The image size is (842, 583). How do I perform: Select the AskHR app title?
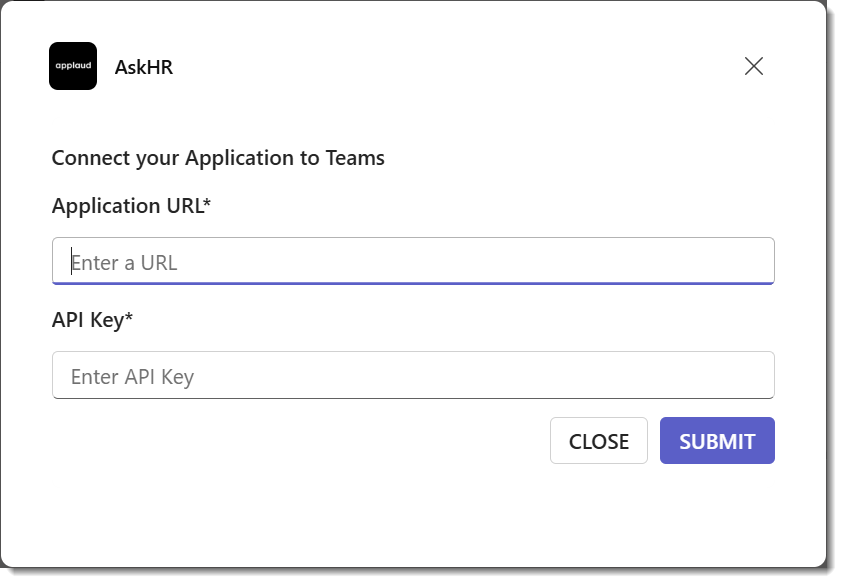(x=144, y=68)
